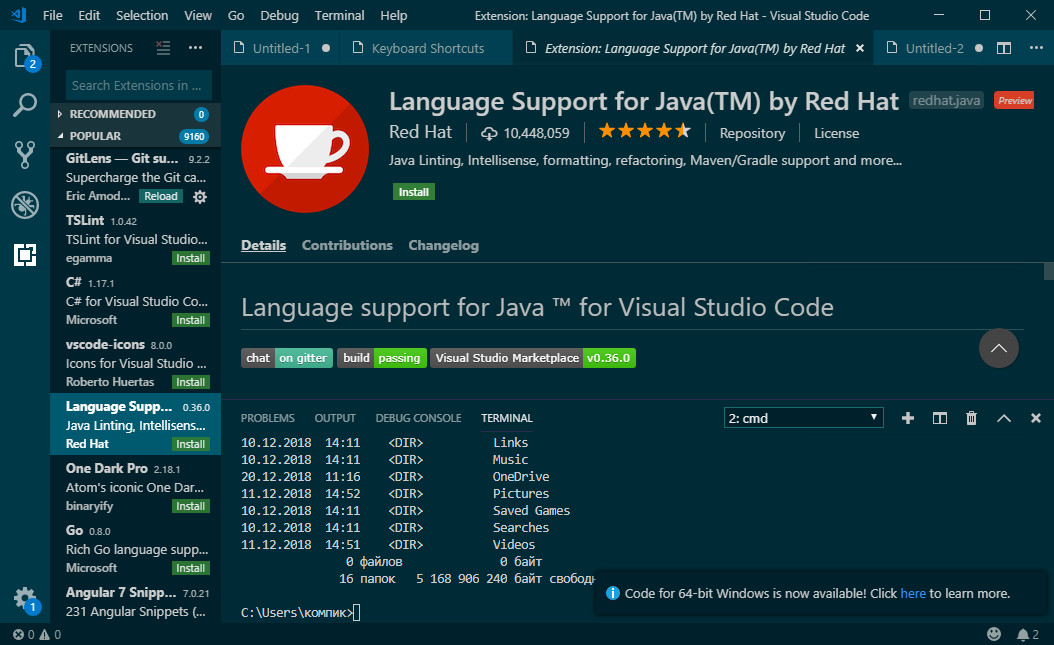
Task: Open the Contributions tab of the extension
Action: click(x=347, y=245)
